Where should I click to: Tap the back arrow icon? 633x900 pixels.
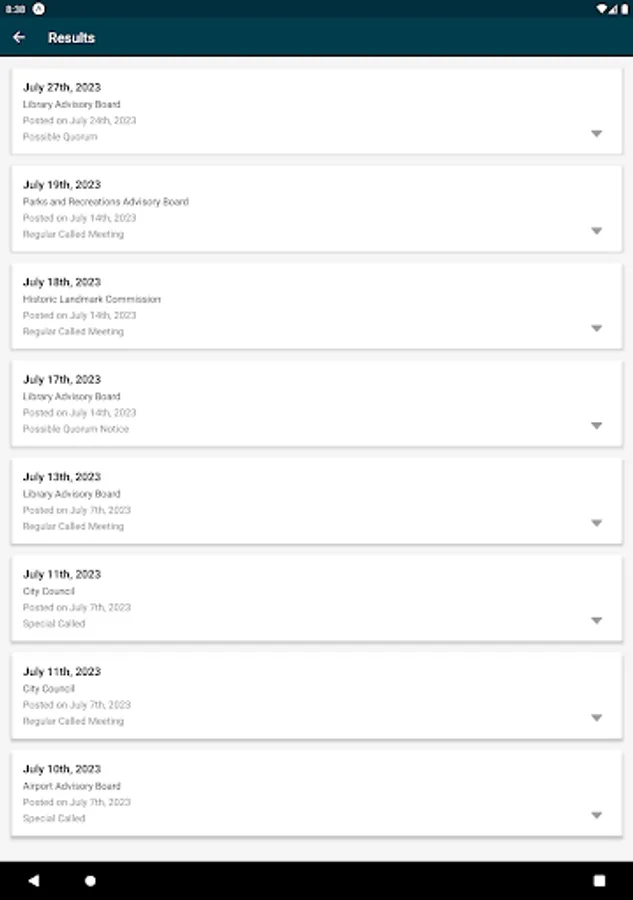[x=19, y=37]
